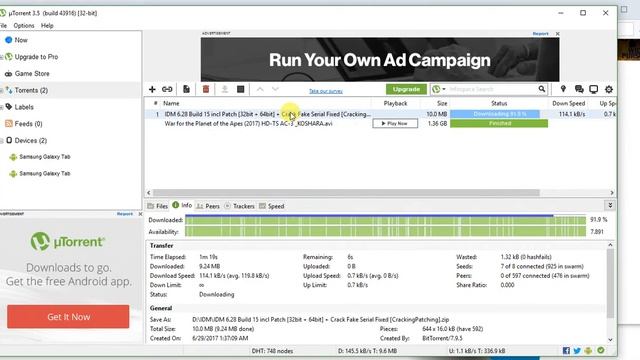Close the left sidebar uTorrent advertisement
Viewport: 640px width, 360px height.
[140, 214]
